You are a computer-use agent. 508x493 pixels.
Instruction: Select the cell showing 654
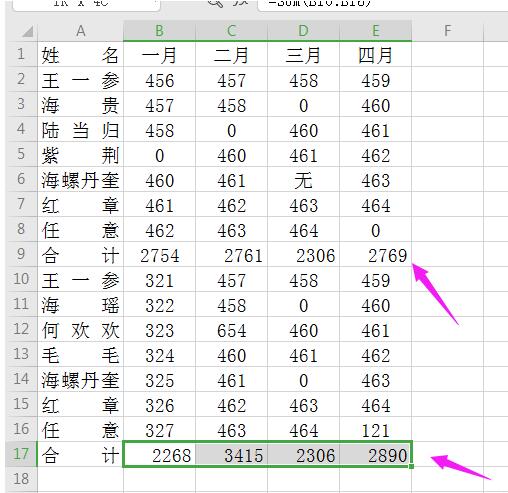click(231, 329)
